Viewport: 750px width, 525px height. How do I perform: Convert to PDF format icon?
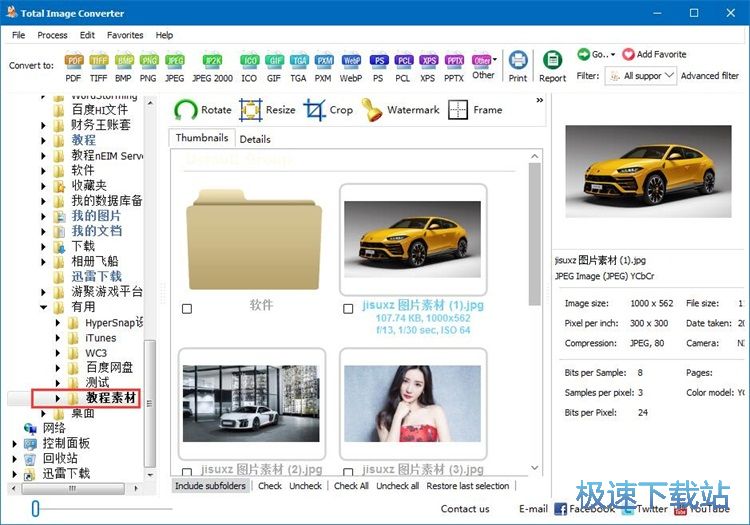(x=73, y=66)
